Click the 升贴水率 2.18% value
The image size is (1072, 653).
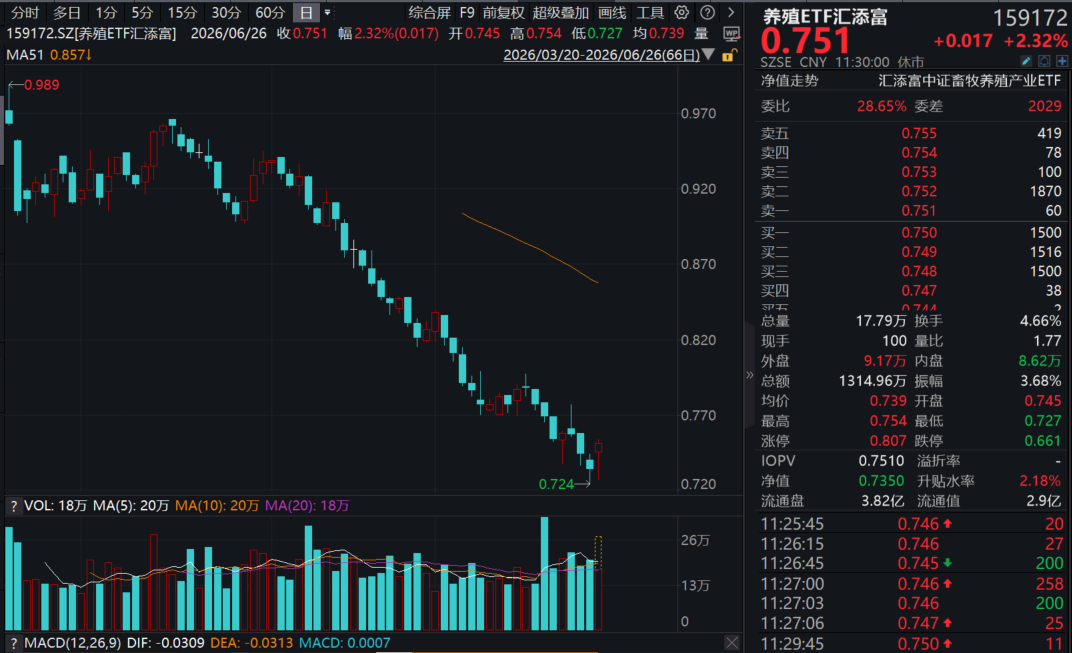[x=1040, y=481]
